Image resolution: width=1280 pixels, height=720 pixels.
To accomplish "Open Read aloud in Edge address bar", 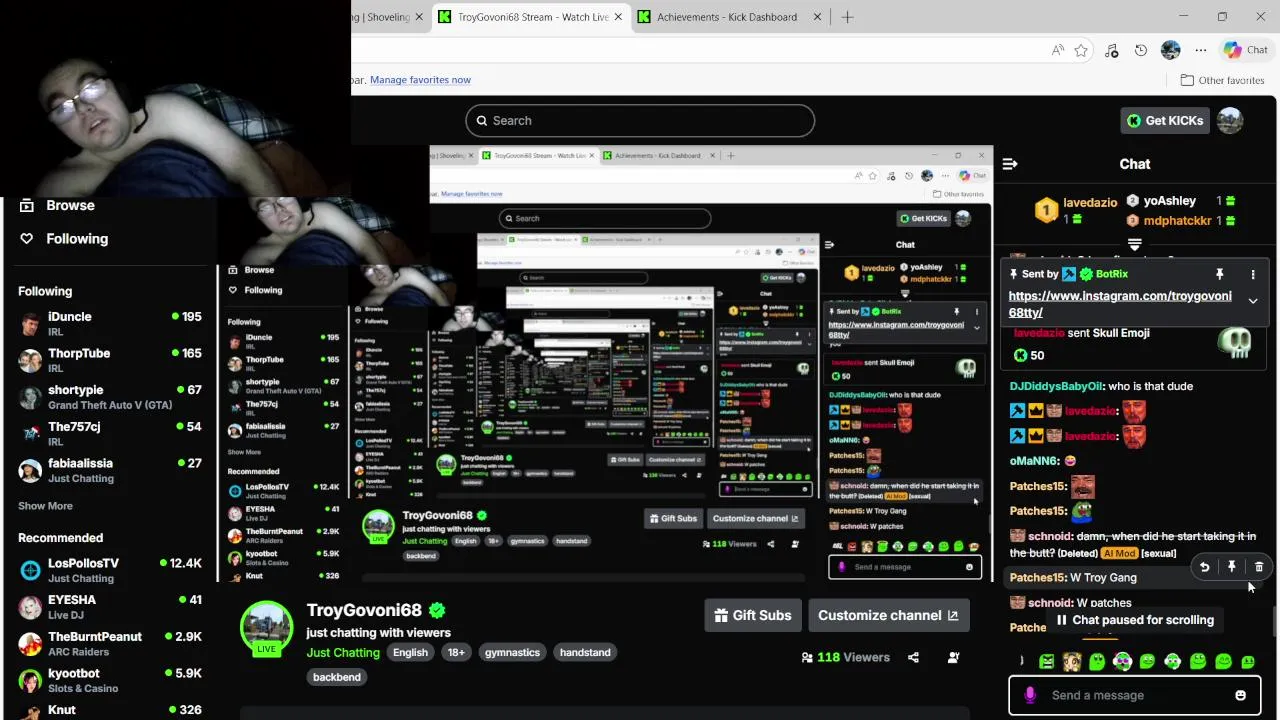I will (x=1058, y=50).
